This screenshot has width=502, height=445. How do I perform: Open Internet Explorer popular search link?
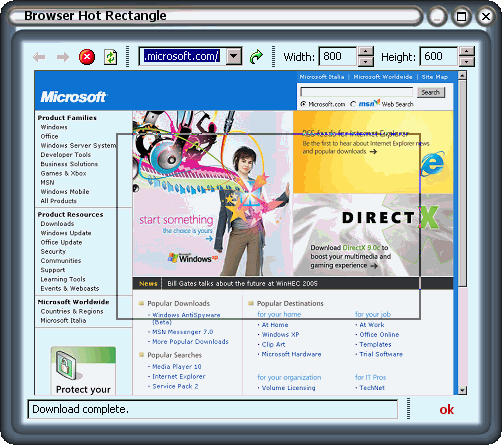(x=179, y=376)
